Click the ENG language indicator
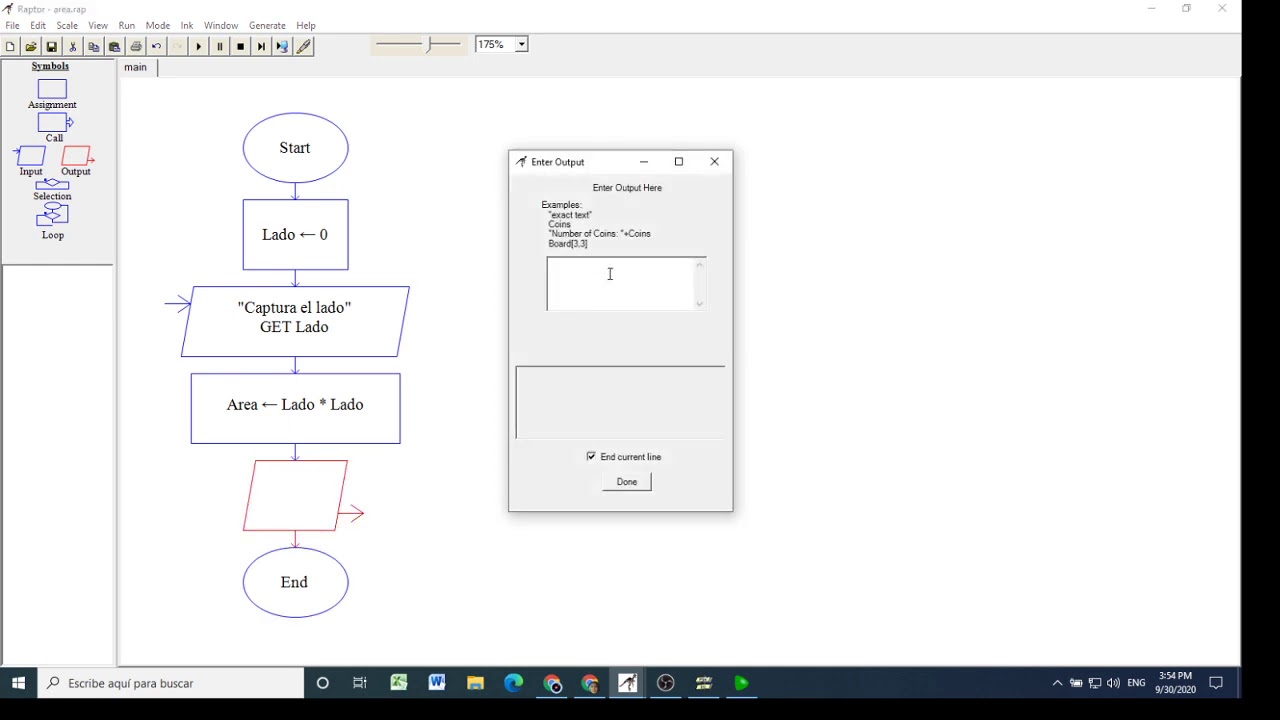The height and width of the screenshot is (720, 1280). pyautogui.click(x=1136, y=683)
